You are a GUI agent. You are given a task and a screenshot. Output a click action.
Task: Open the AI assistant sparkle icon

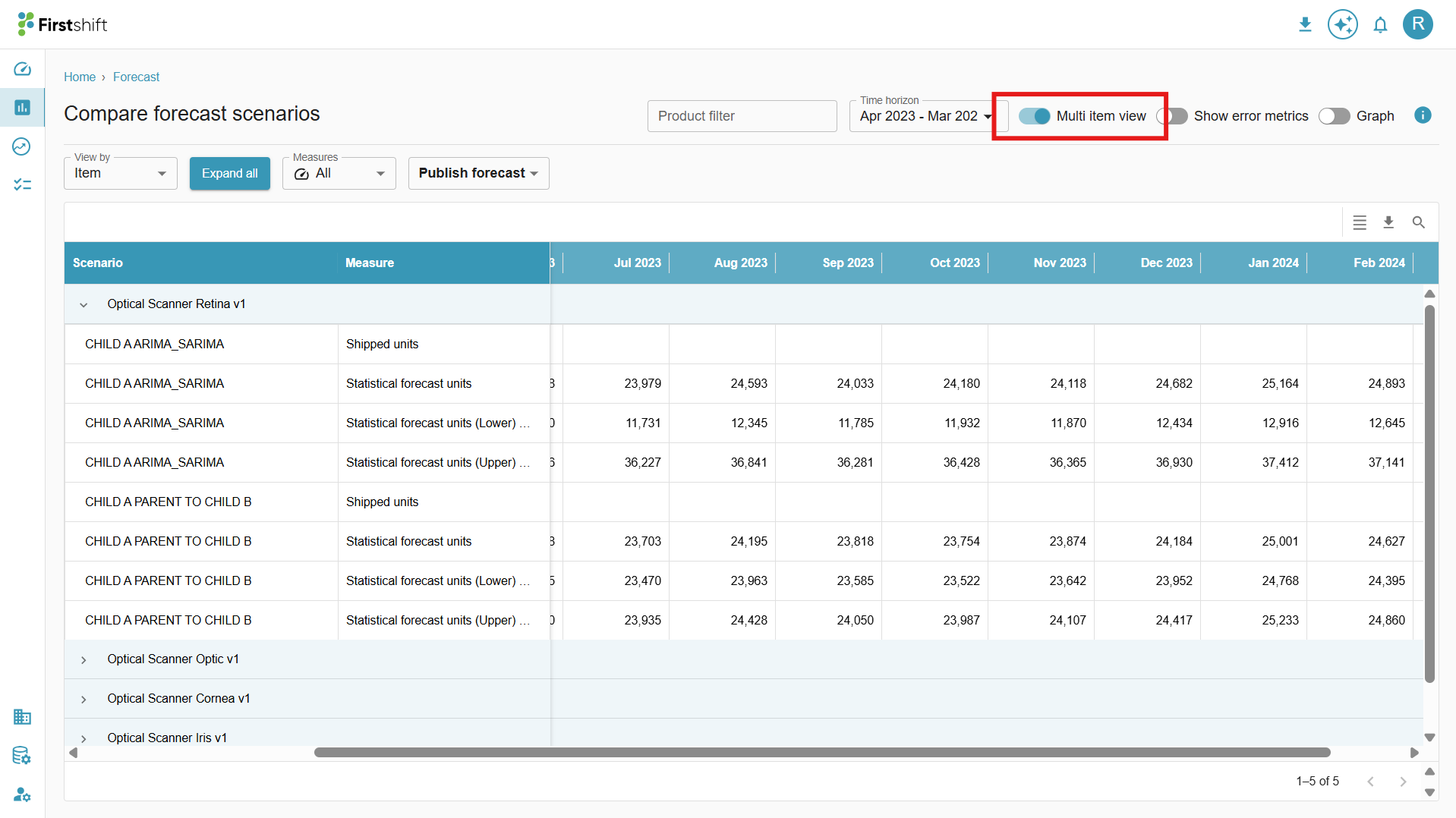[x=1342, y=25]
